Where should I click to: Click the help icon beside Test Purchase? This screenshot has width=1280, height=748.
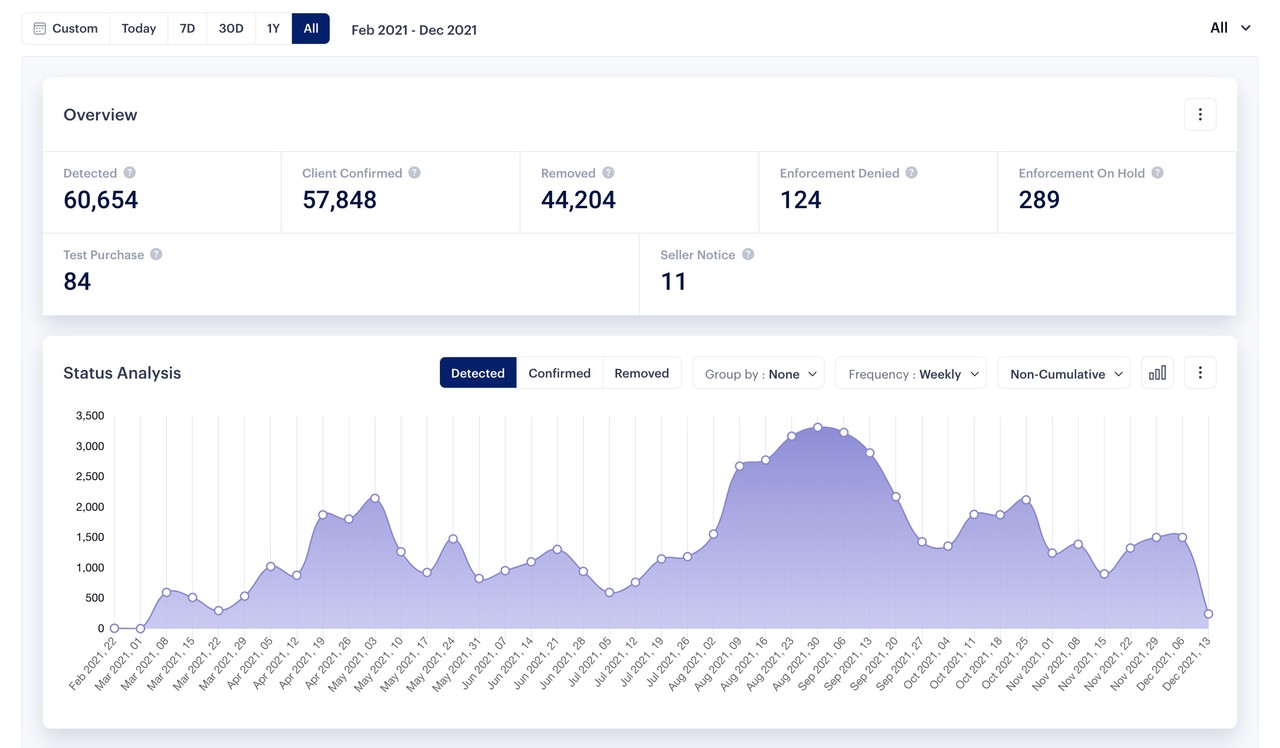click(156, 255)
